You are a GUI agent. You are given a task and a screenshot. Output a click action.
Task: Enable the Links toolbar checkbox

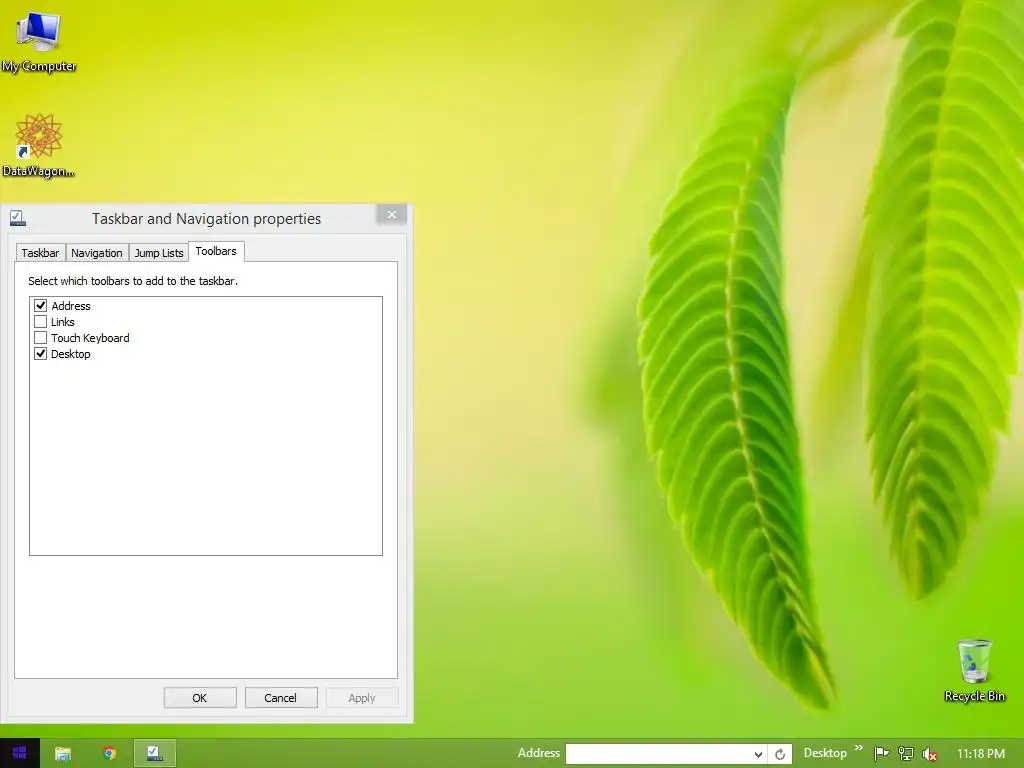coord(40,322)
